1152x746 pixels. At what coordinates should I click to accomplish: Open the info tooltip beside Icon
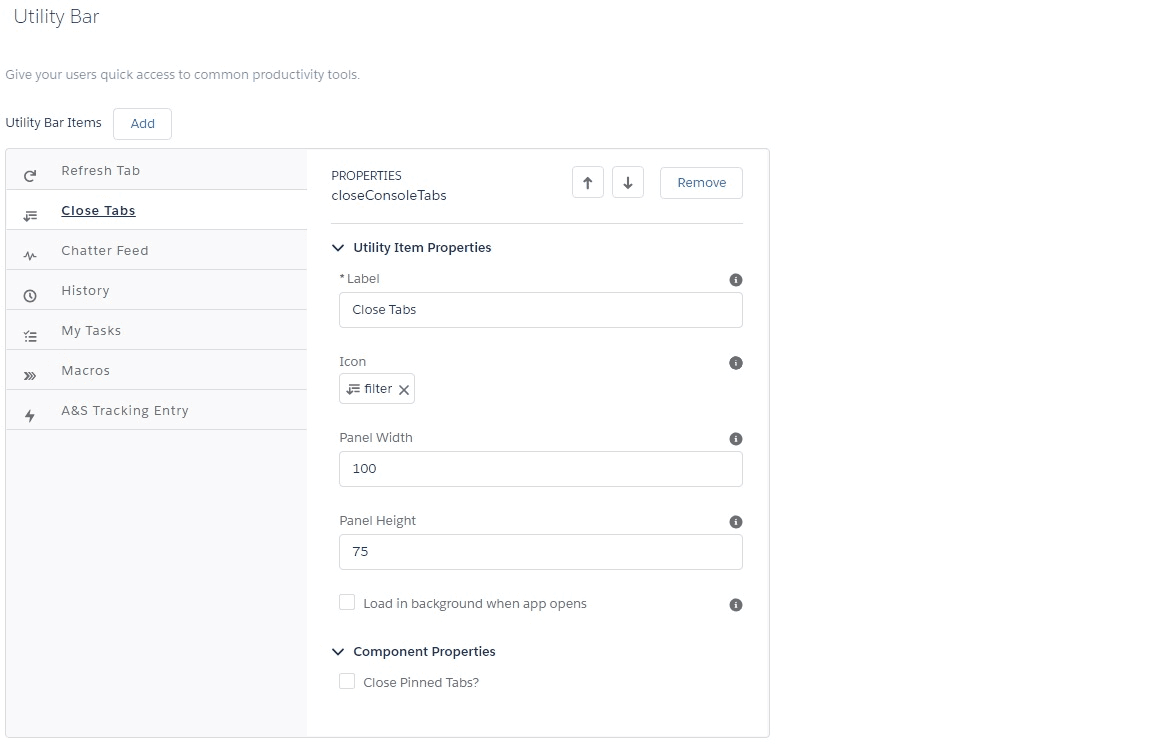[x=735, y=363]
